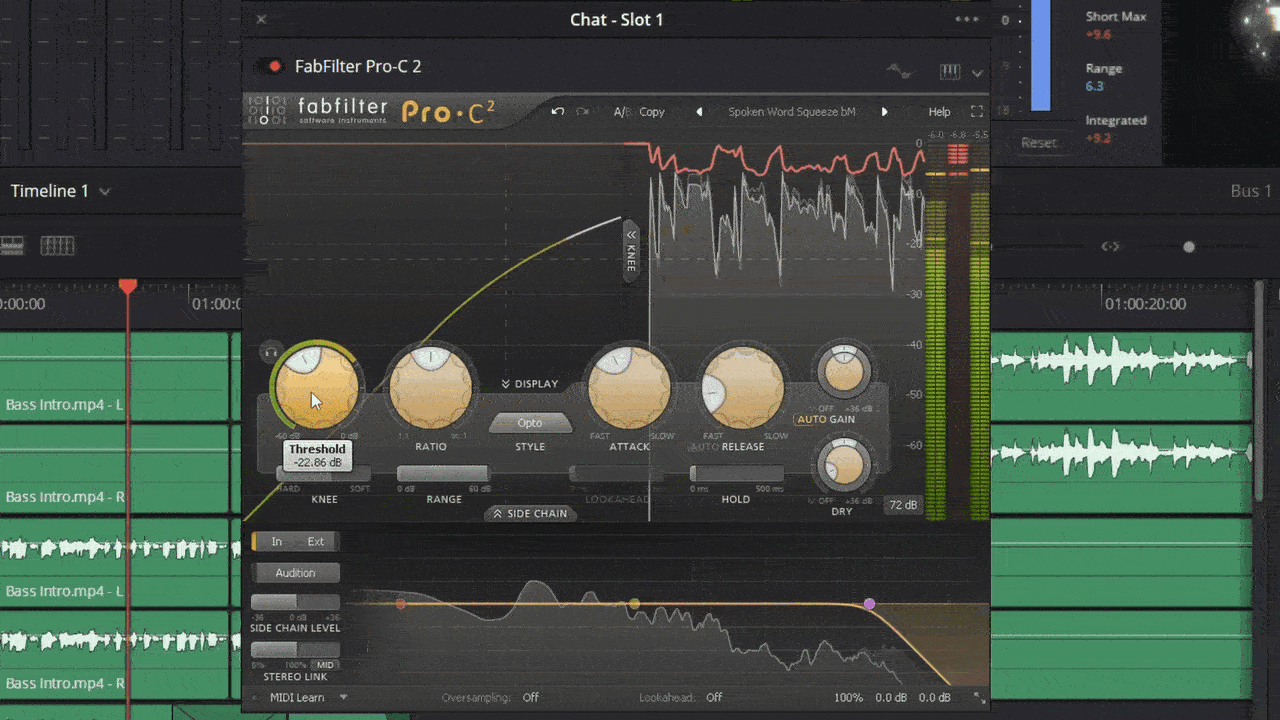The image size is (1280, 720).
Task: Click the automation curve icon in plugin title bar
Action: click(900, 71)
